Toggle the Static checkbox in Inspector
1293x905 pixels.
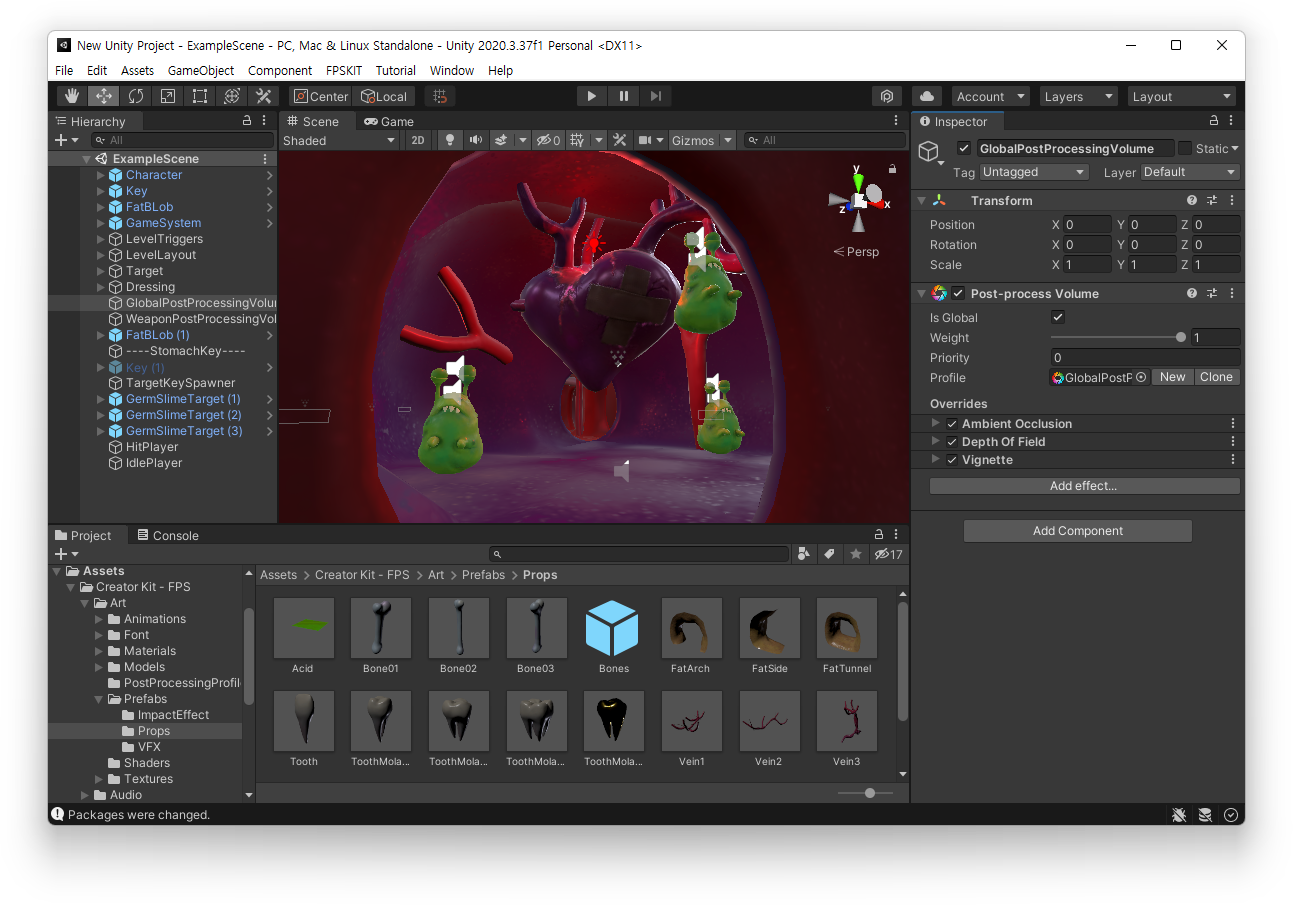tap(1185, 148)
